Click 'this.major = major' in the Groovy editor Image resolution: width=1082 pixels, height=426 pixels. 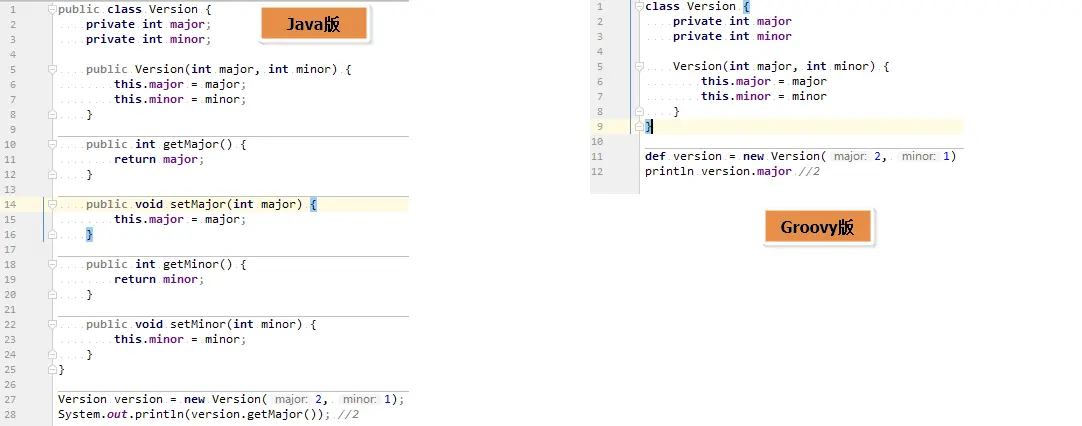(x=764, y=81)
